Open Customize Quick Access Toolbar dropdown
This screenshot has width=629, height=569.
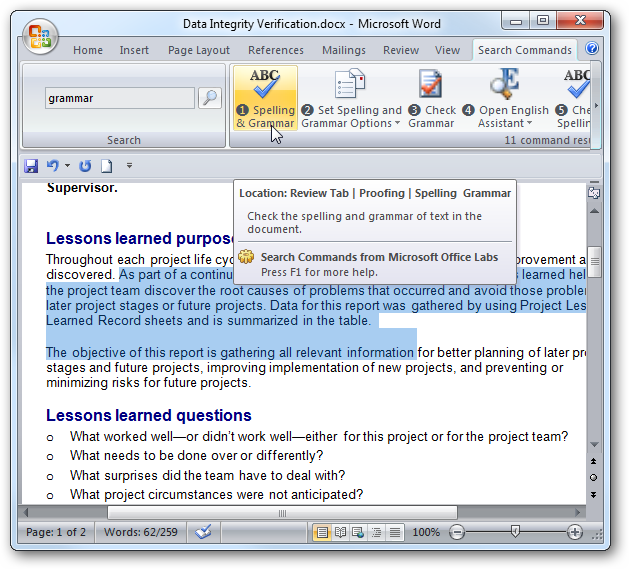(129, 165)
